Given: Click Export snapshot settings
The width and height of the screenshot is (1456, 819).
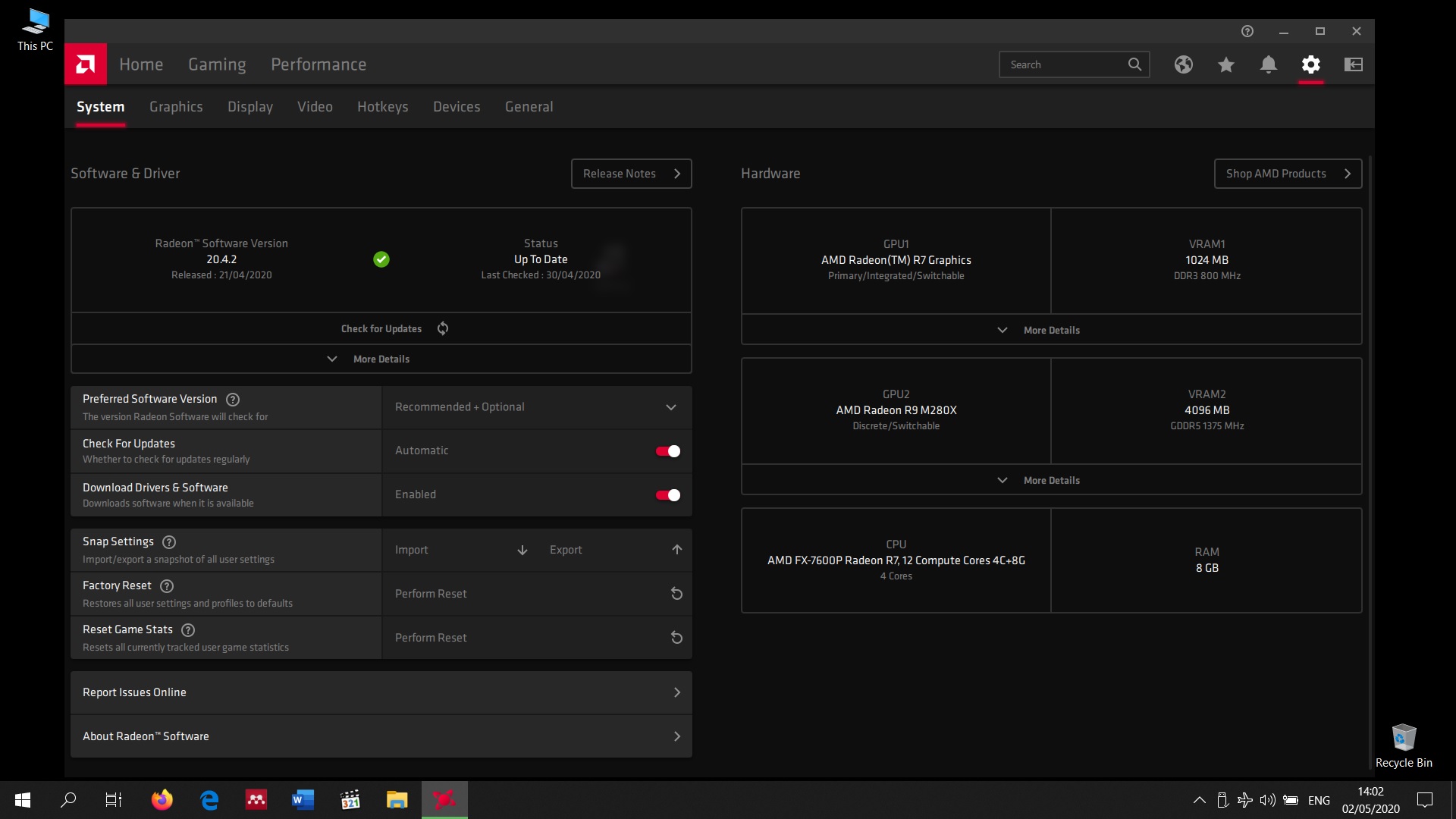Looking at the screenshot, I should 614,550.
